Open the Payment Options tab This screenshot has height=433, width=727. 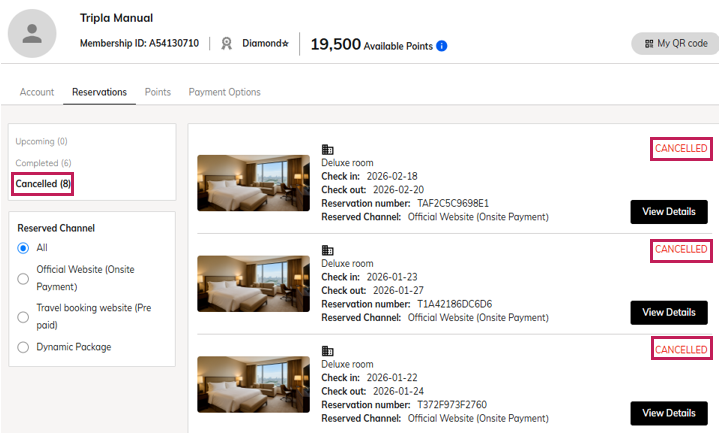[224, 92]
